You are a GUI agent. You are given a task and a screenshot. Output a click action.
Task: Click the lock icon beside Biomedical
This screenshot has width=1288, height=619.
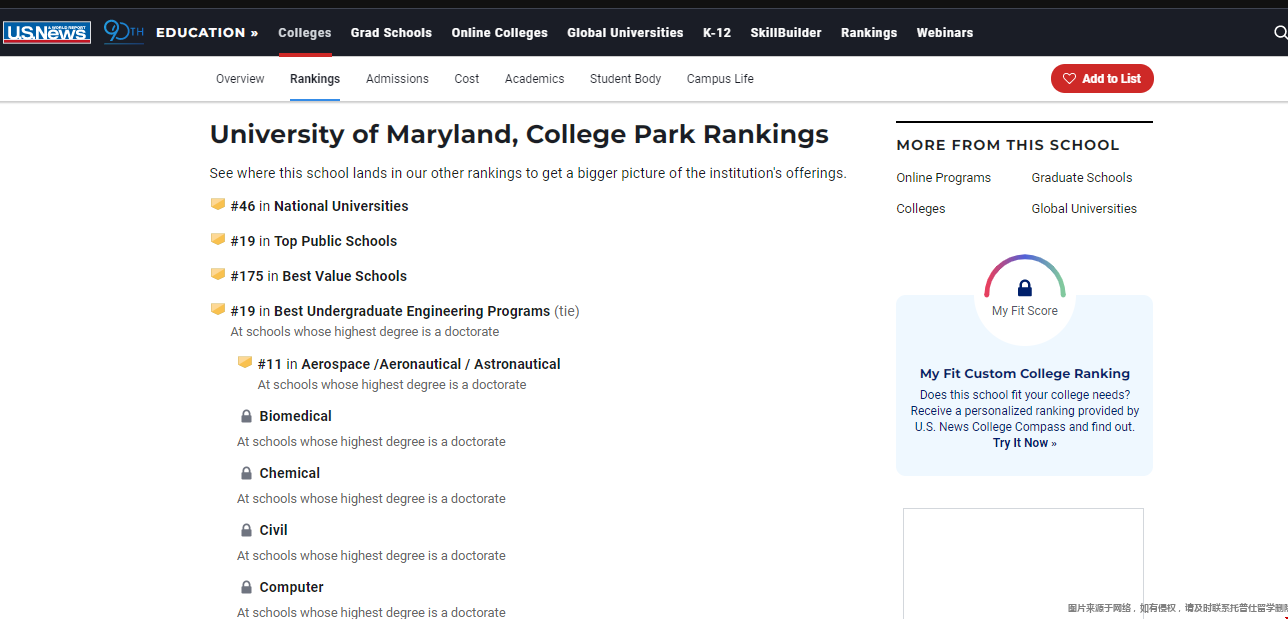click(x=246, y=416)
